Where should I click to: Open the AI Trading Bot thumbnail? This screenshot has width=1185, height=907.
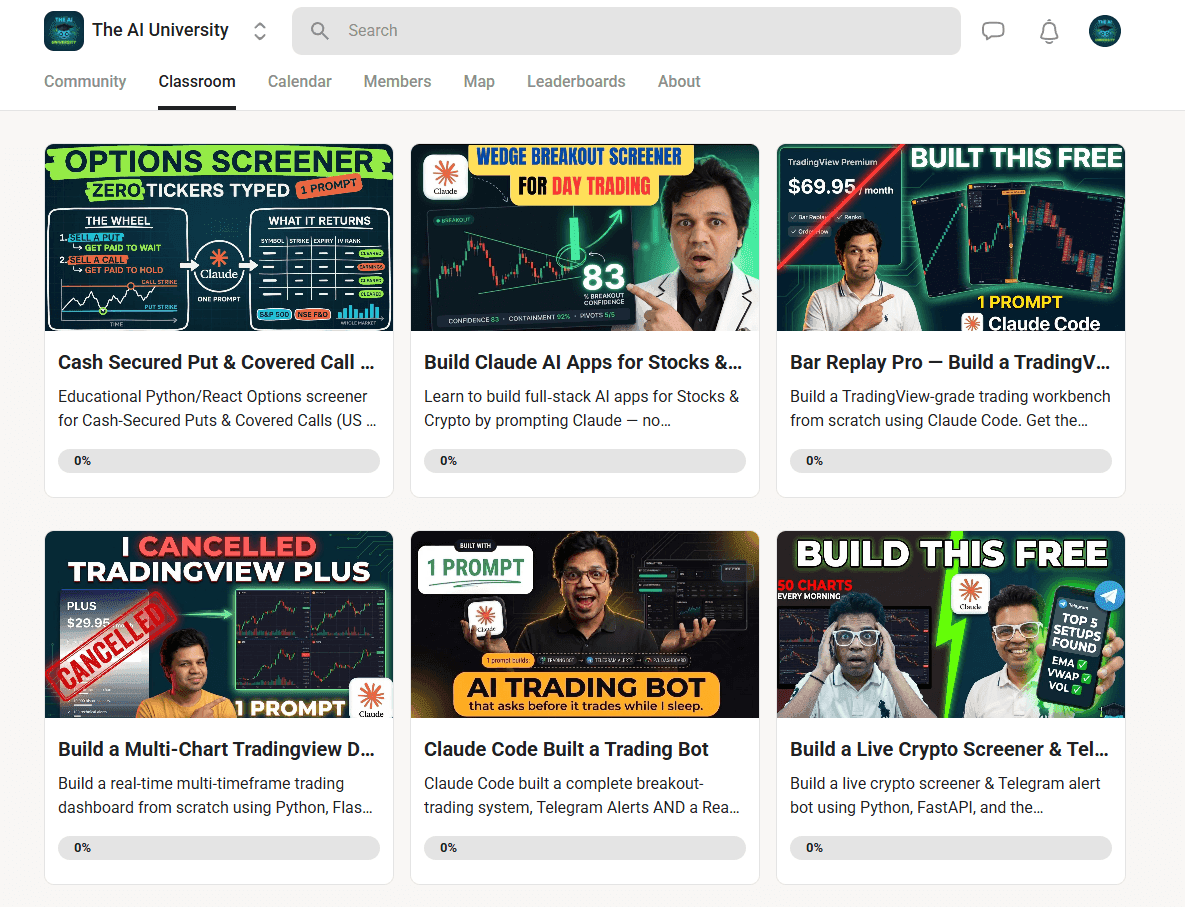coord(585,624)
